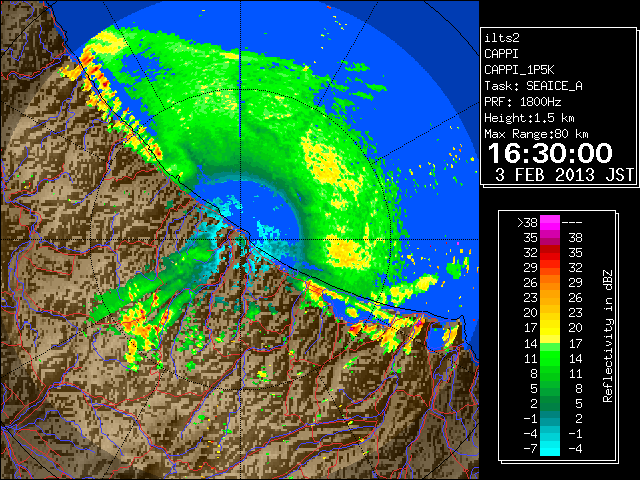Screen dimensions: 640x480
Task: Click the red 32 legend color
Action: click(x=550, y=253)
